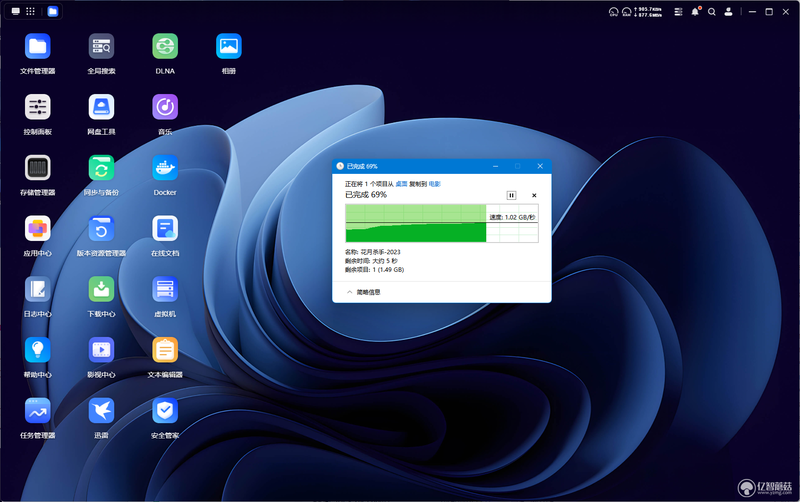Screen dimensions: 800x502
Task: Open the DLNA app icon
Action: tap(165, 47)
